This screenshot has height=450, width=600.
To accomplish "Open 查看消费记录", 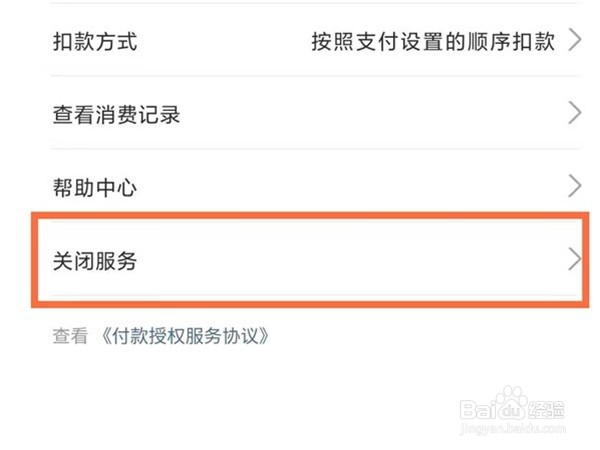I will 116,115.
